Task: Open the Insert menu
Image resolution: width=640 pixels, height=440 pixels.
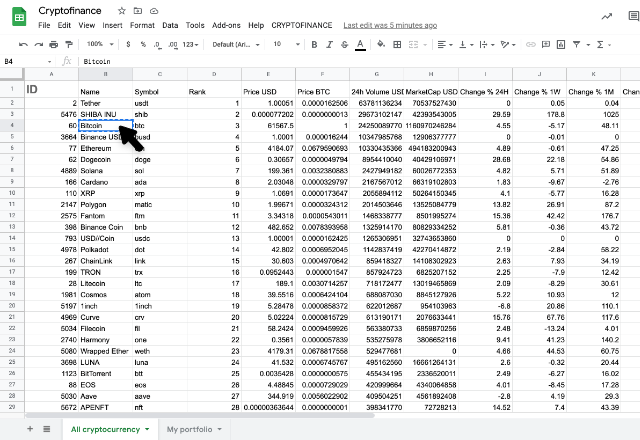Action: pyautogui.click(x=112, y=25)
